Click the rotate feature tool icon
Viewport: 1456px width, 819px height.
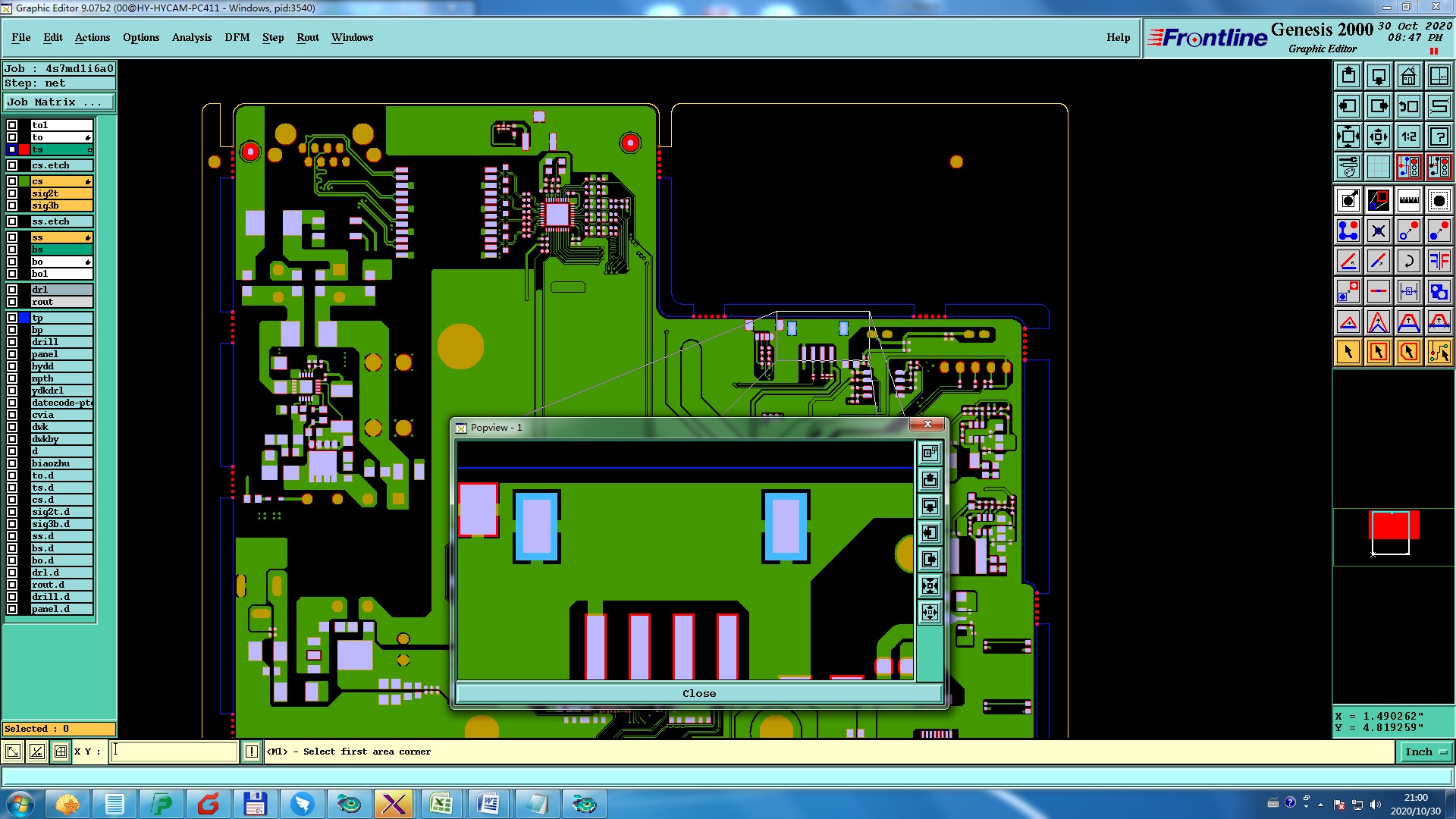click(1408, 261)
